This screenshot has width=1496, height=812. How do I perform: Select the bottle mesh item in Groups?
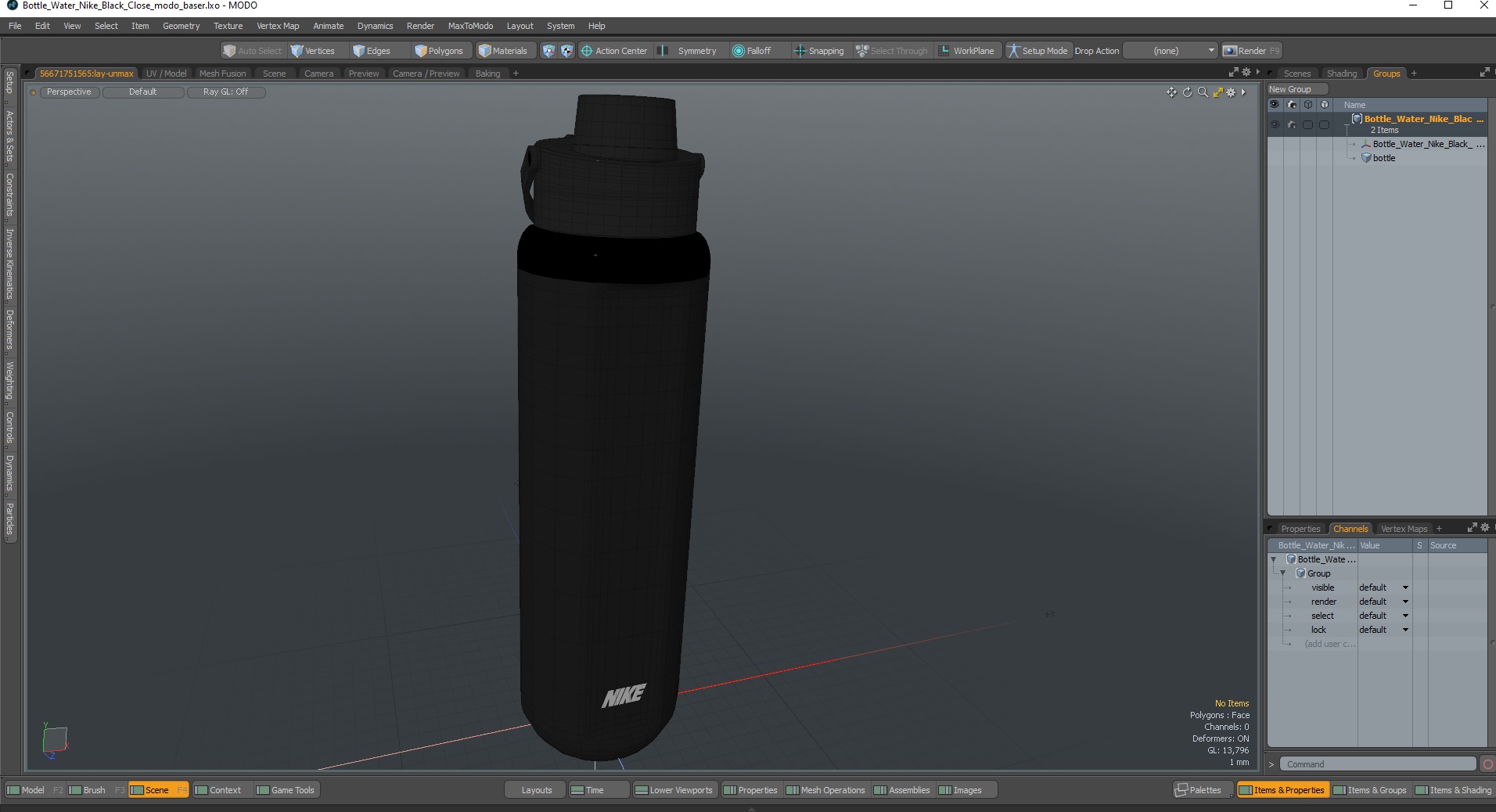click(1383, 158)
